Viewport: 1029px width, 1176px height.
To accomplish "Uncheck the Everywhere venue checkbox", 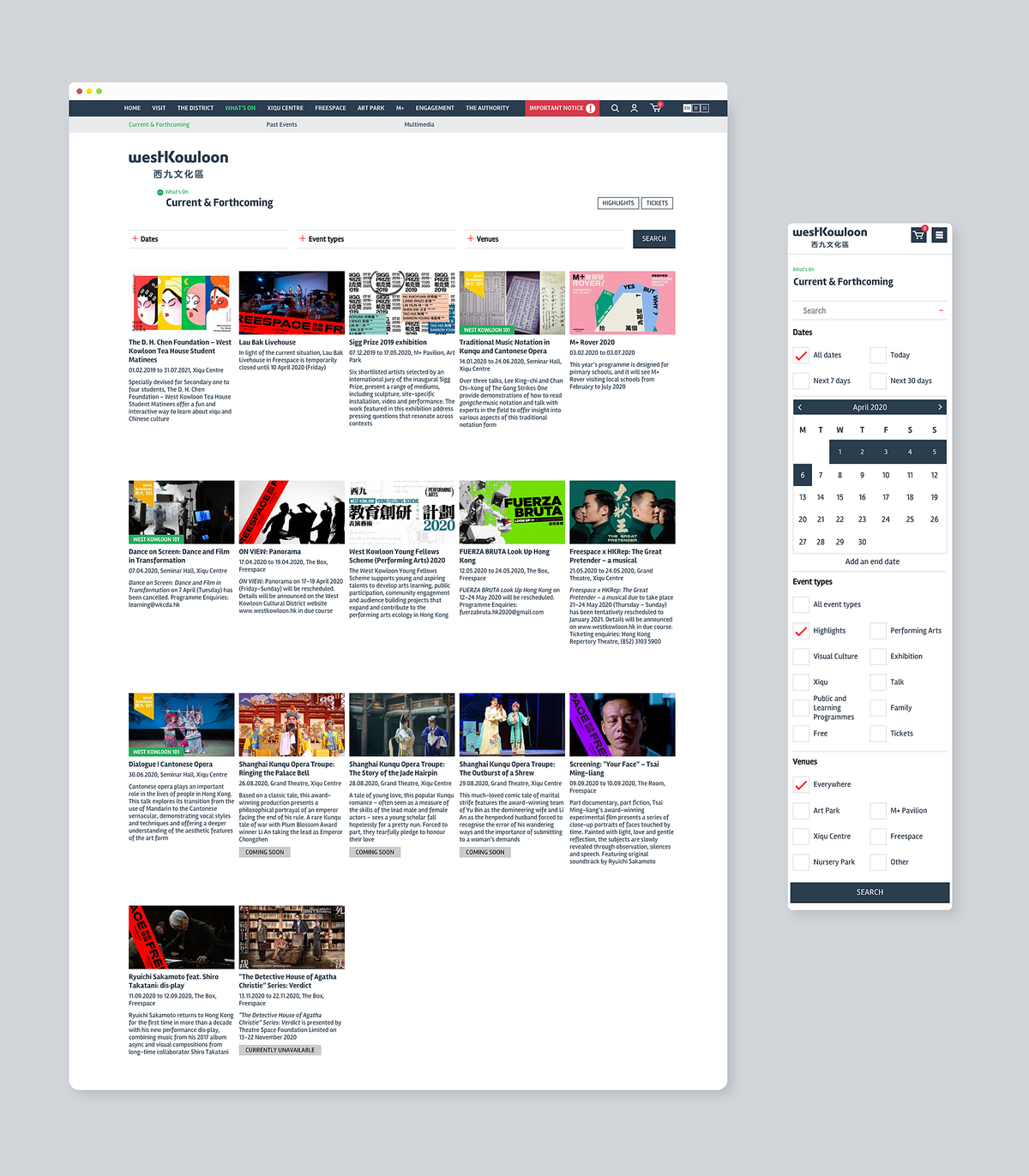I will point(801,784).
